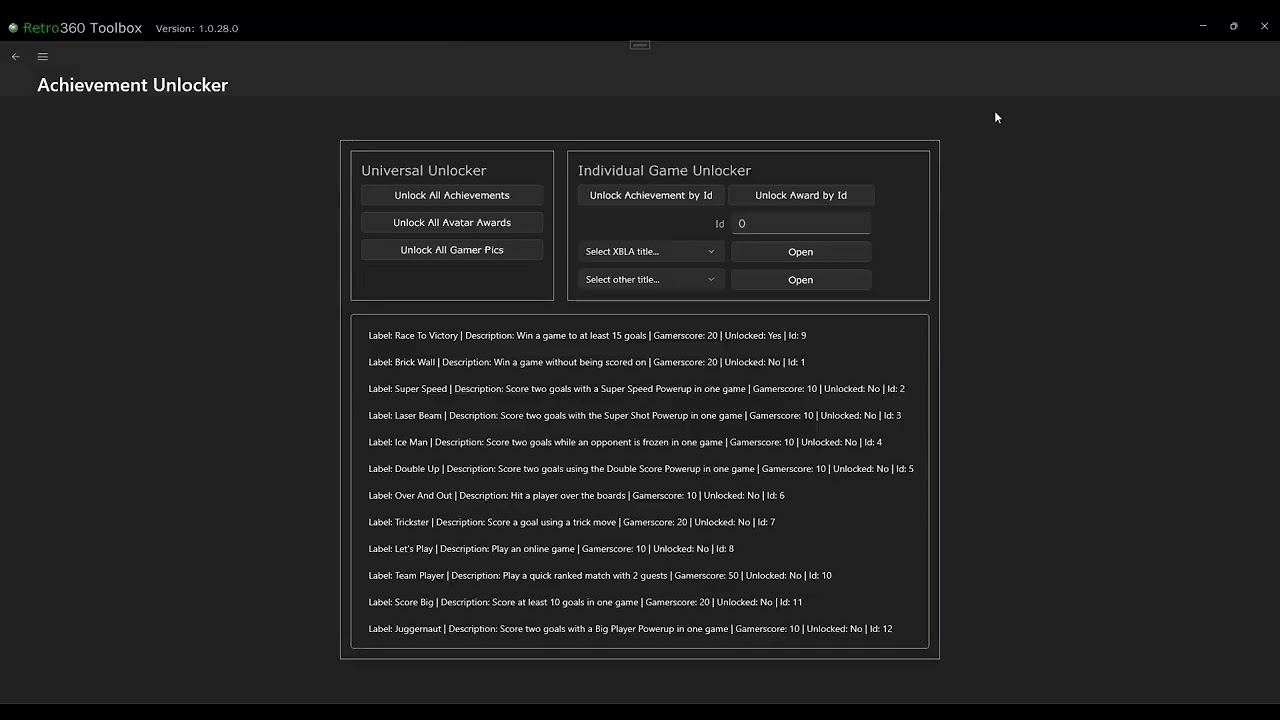Click the Retro360 Toolbox logo icon
Screen dimensions: 1280x720
(x=13, y=28)
